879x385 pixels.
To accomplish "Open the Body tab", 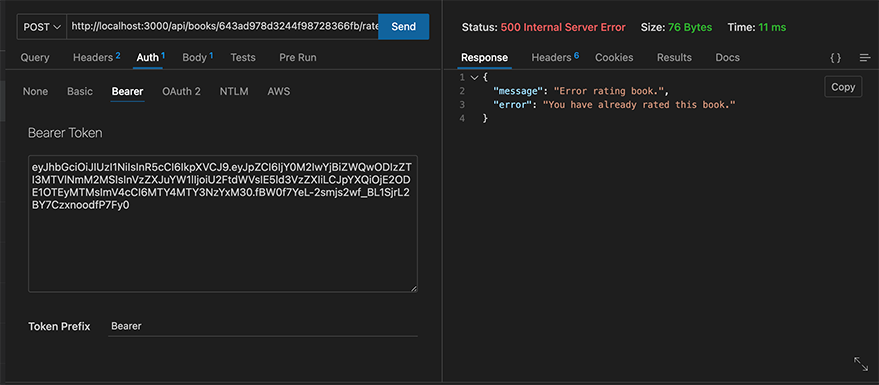I will 197,57.
